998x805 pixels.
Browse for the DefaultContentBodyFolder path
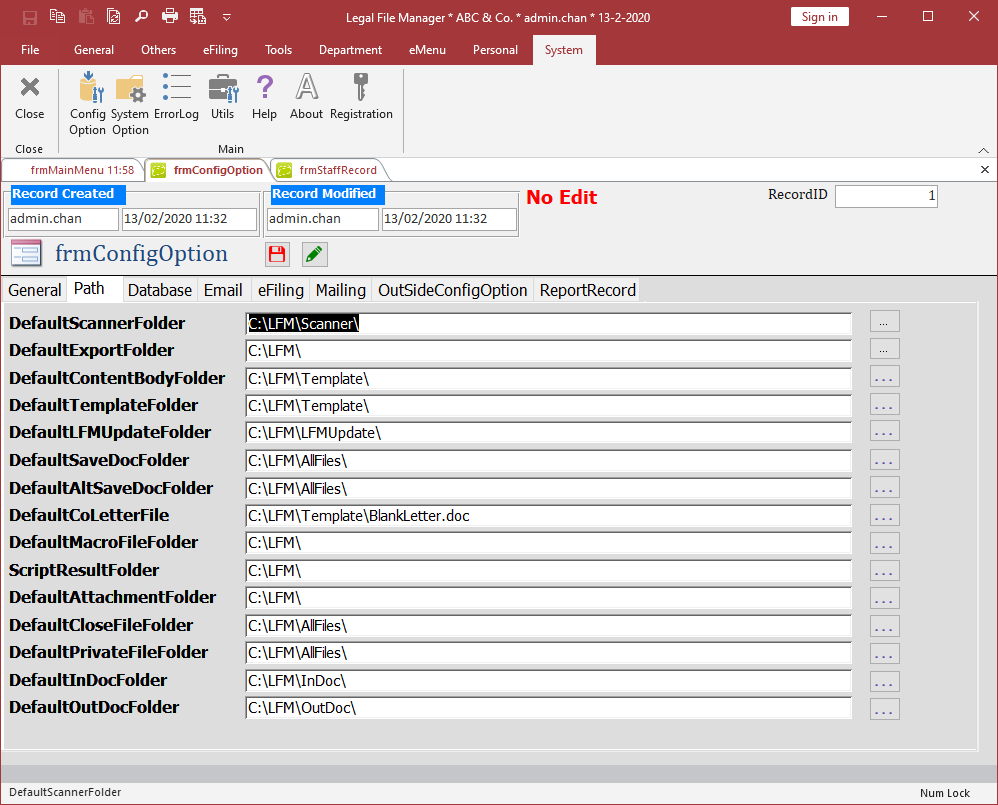coord(884,377)
